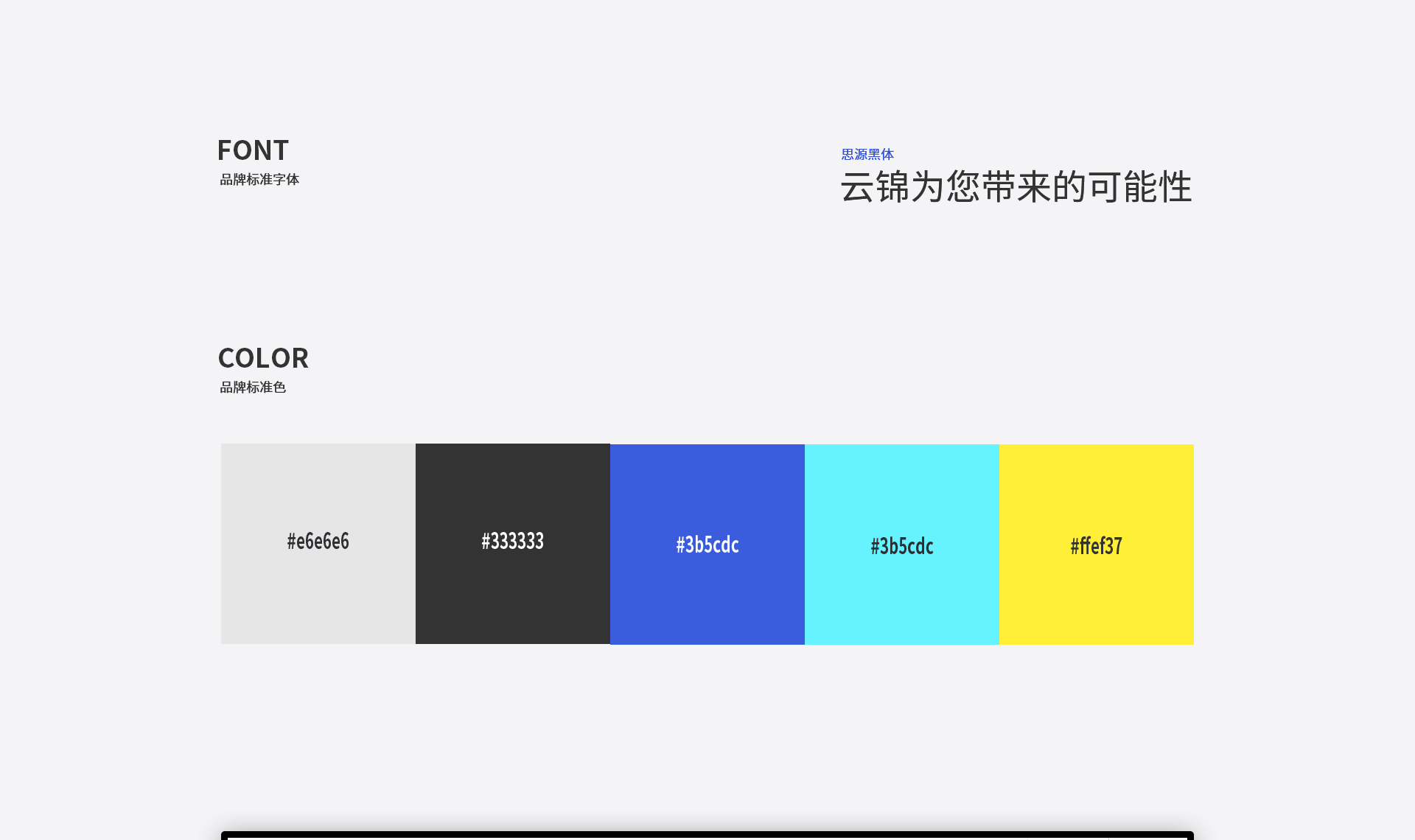
Task: Open the 思源黑体 font link
Action: (x=867, y=155)
